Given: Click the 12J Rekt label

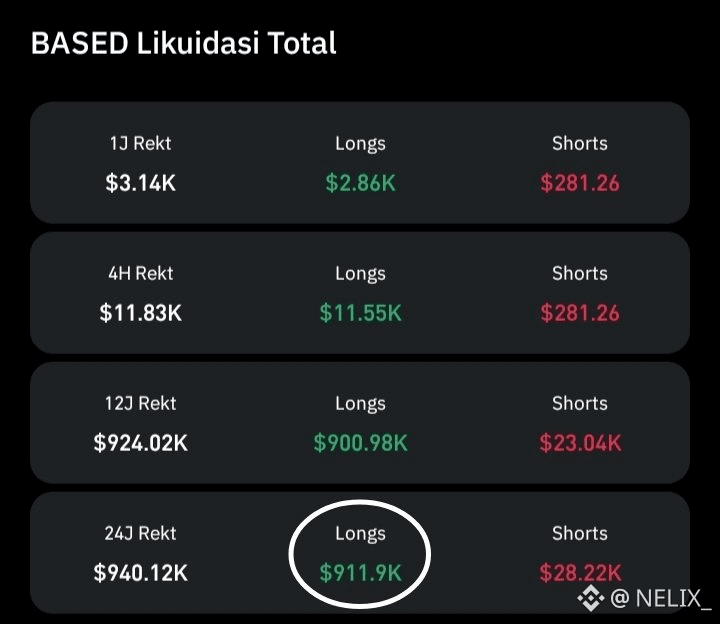Looking at the screenshot, I should (x=141, y=403).
